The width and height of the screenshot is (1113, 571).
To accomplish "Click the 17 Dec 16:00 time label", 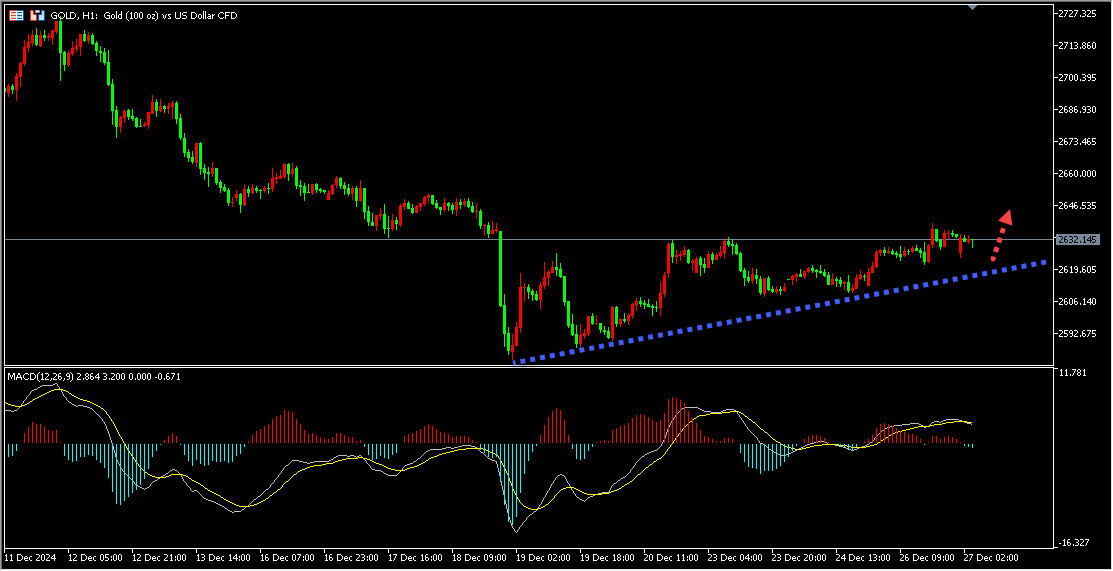I will click(415, 558).
